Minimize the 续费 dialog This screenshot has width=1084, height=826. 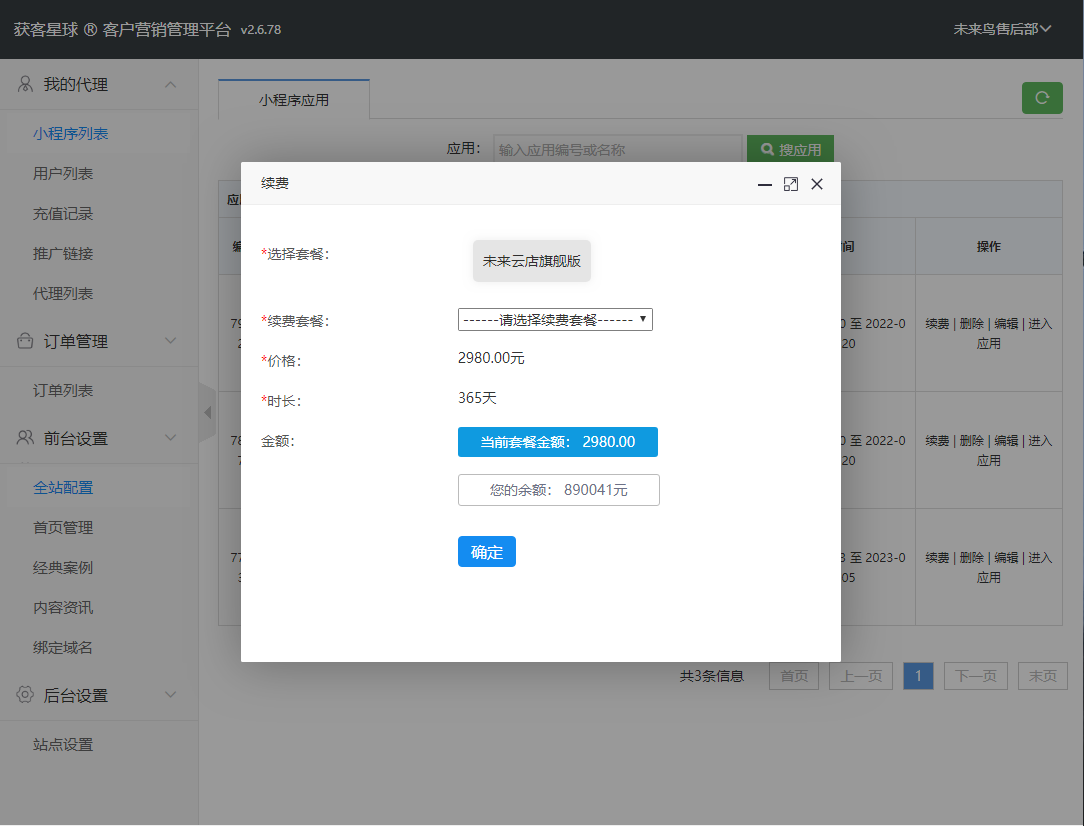[x=764, y=184]
